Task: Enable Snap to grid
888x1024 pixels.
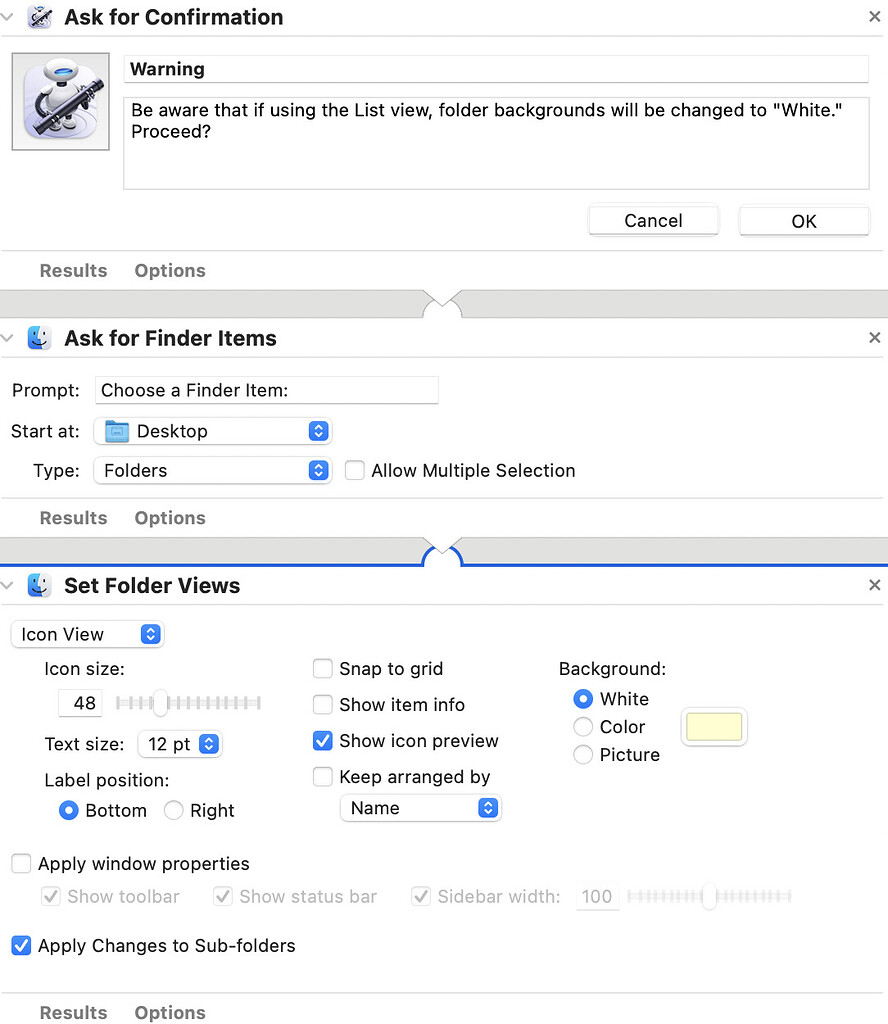Action: tap(323, 668)
